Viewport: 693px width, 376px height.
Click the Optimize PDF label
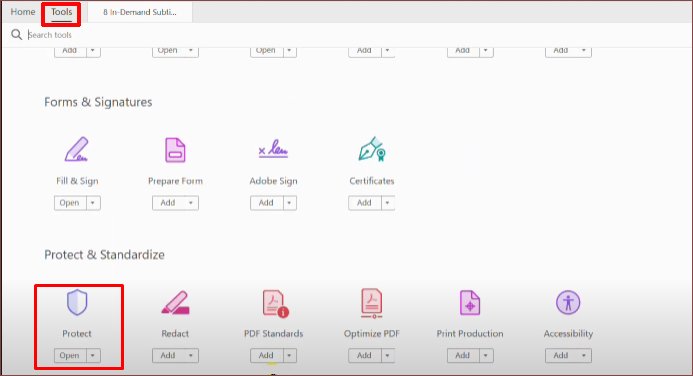point(372,334)
